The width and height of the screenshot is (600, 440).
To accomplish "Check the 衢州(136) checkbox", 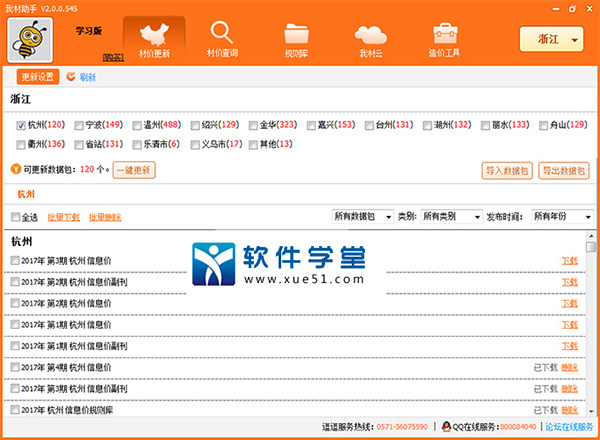I will pos(21,145).
